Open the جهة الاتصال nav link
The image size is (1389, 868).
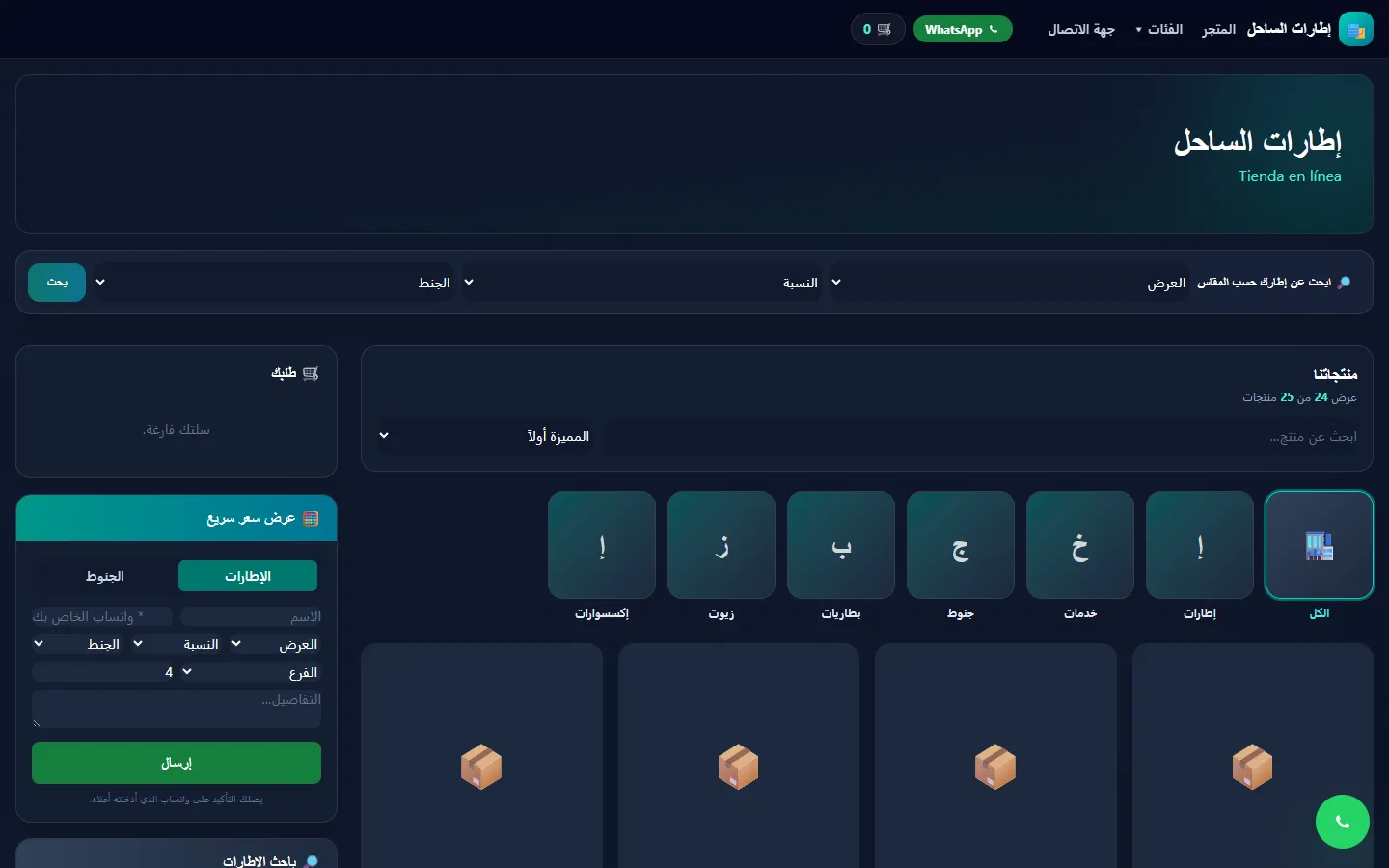click(x=1081, y=29)
